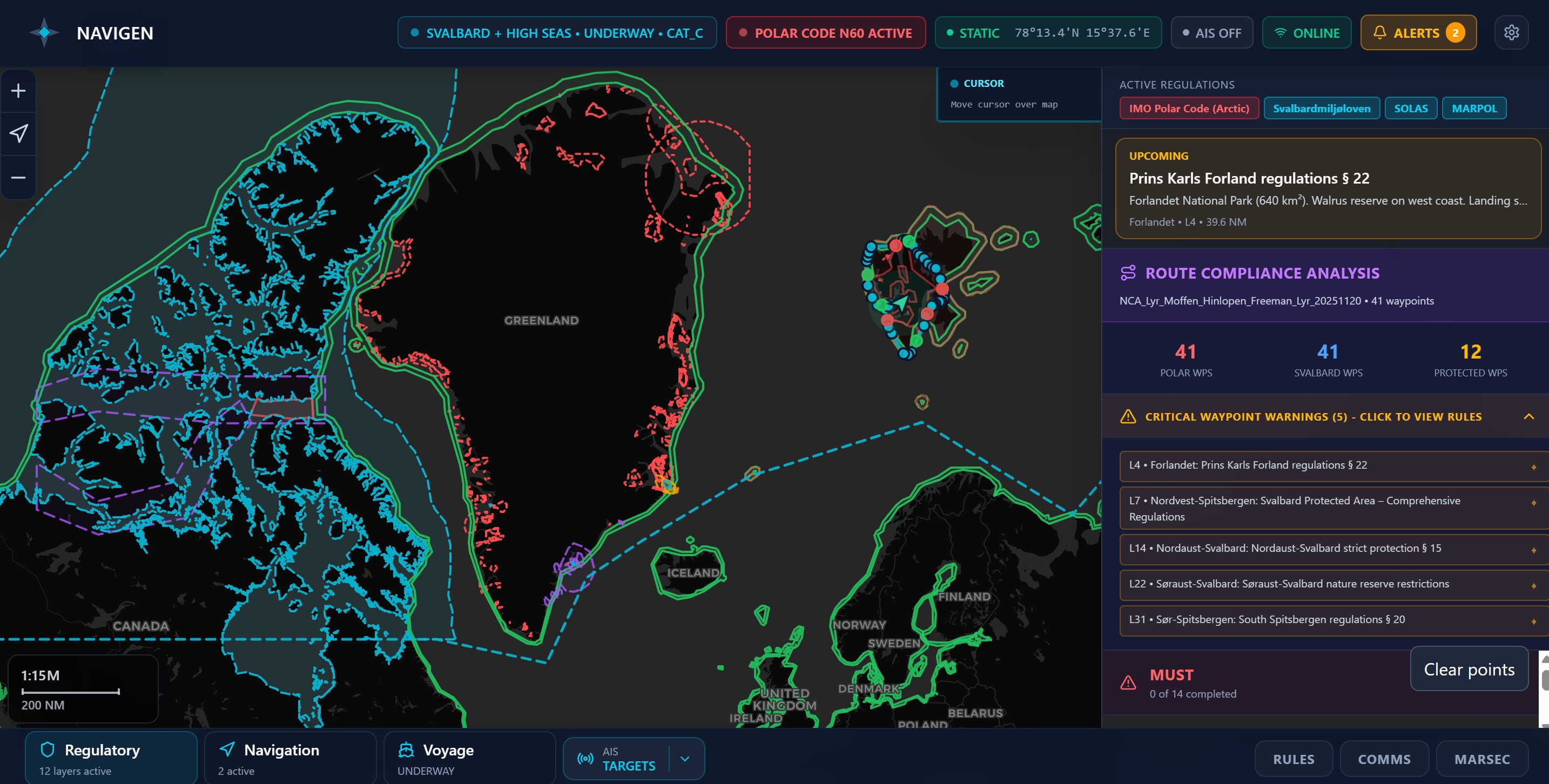This screenshot has height=784, width=1549.
Task: Open the settings gear in the top bar
Action: coord(1512,32)
